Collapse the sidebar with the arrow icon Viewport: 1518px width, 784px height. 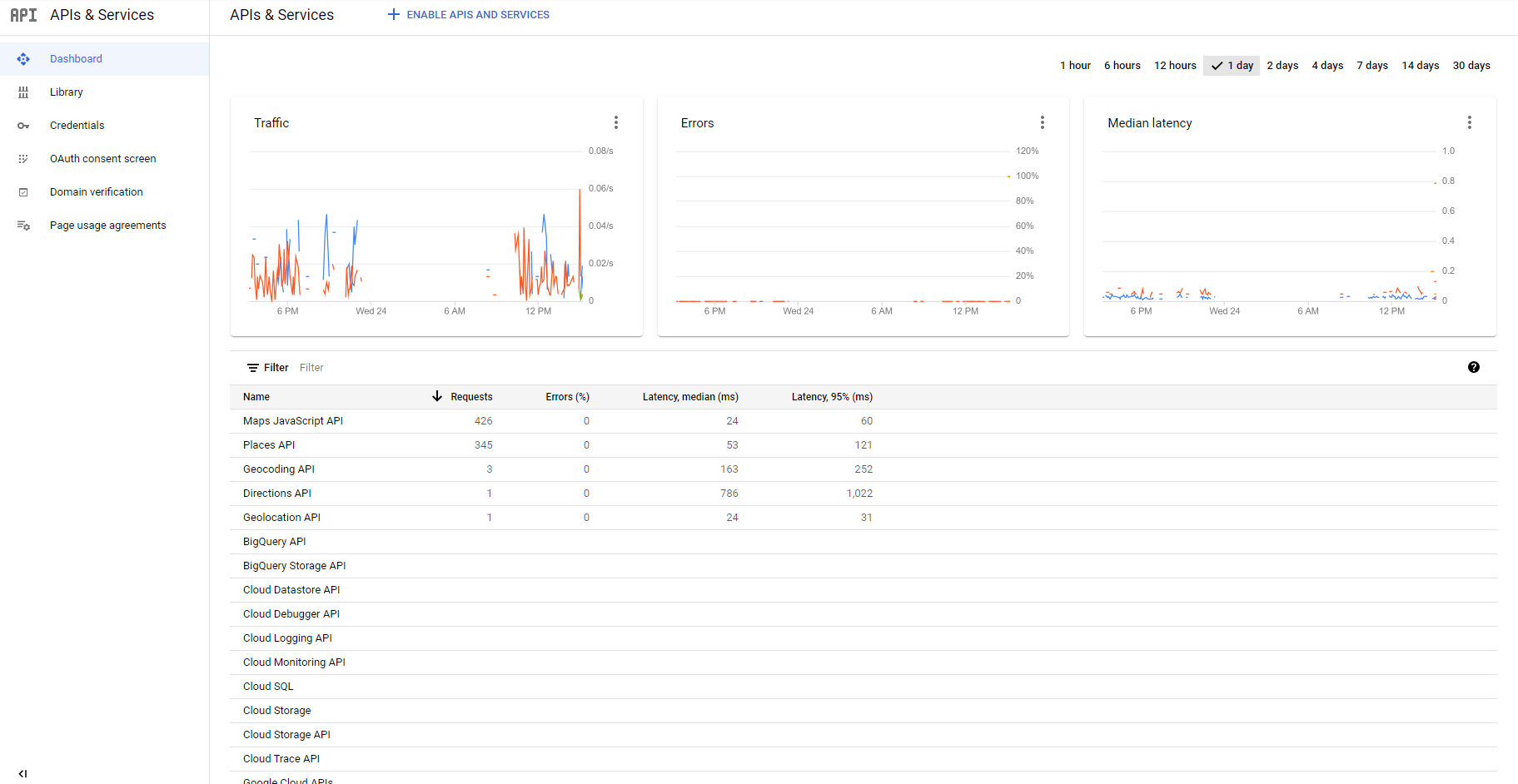pos(22,774)
